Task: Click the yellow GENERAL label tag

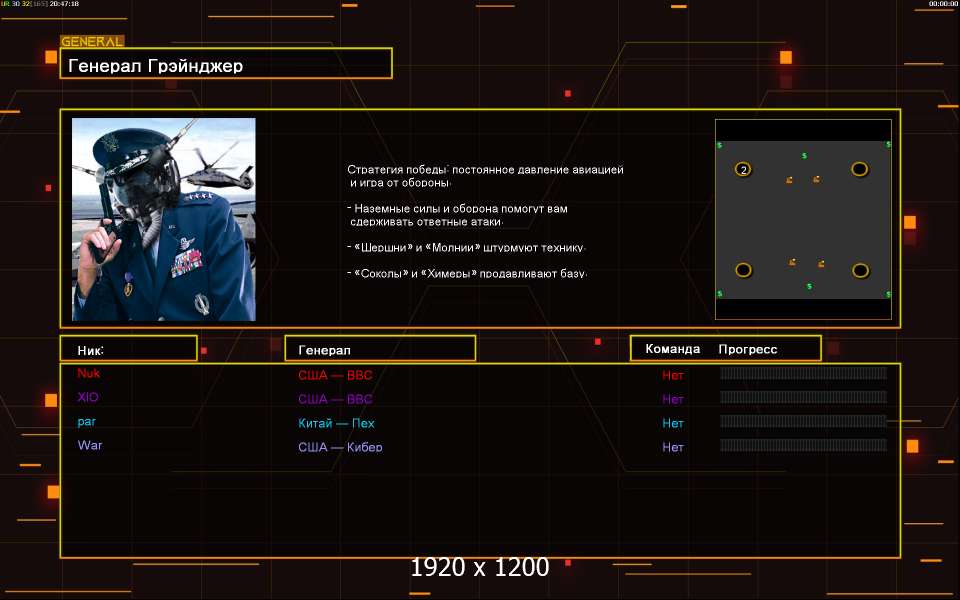Action: [92, 42]
